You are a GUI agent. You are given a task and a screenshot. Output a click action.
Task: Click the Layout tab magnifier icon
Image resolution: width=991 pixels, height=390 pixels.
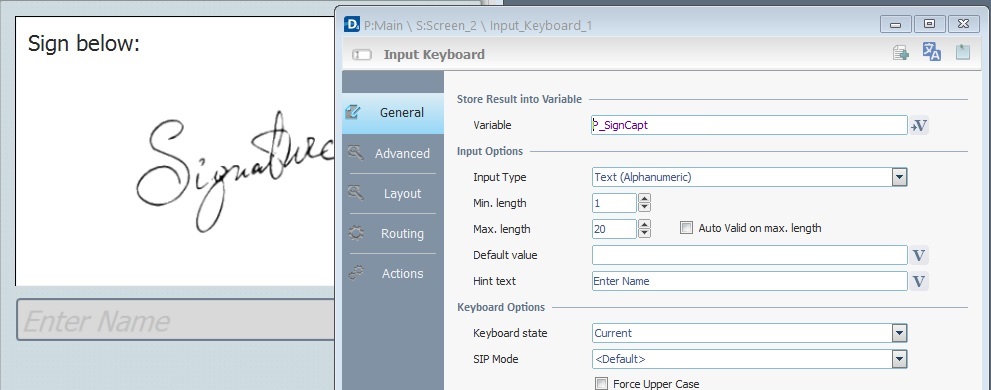pos(355,193)
